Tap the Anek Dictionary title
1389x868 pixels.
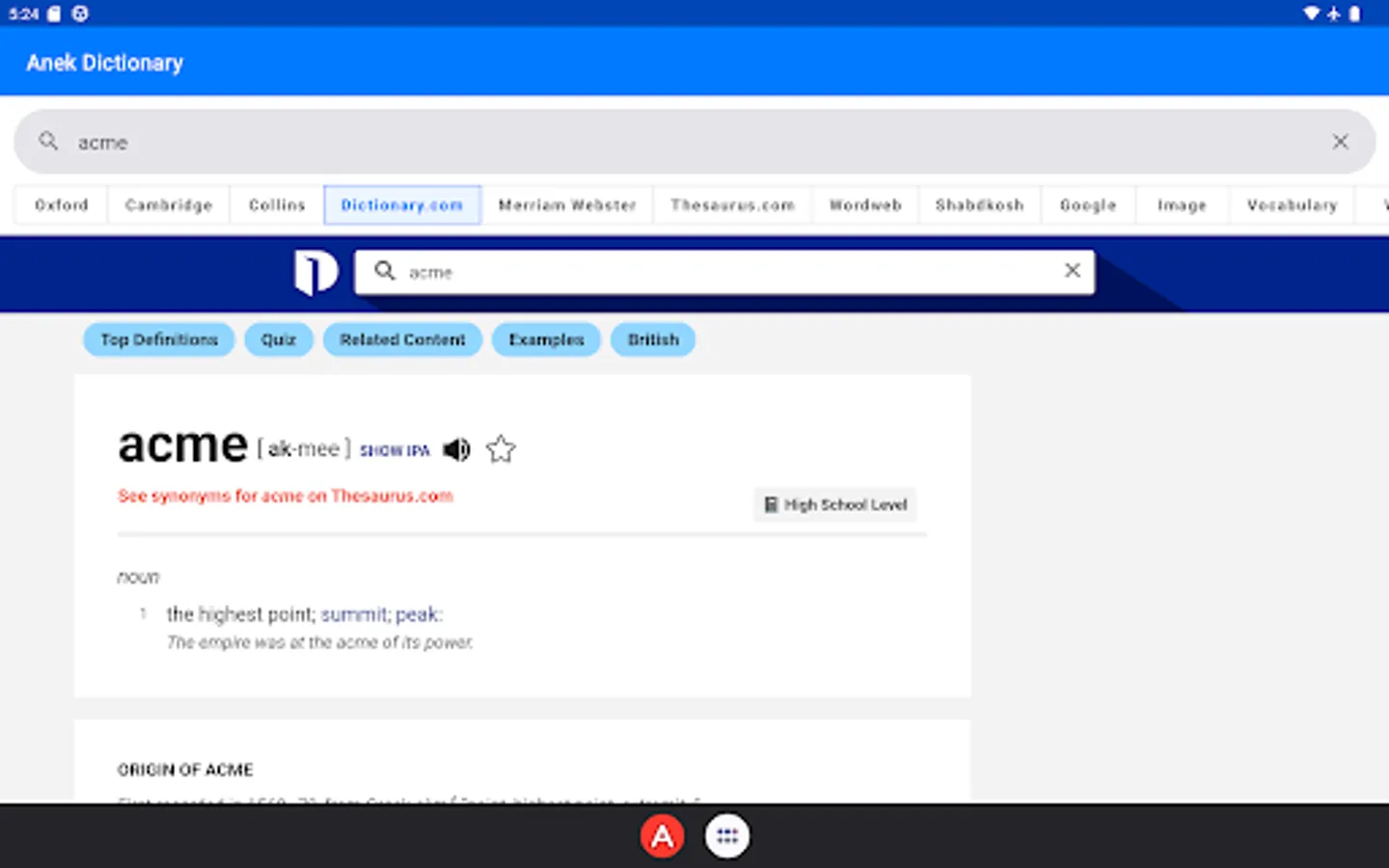[x=105, y=63]
